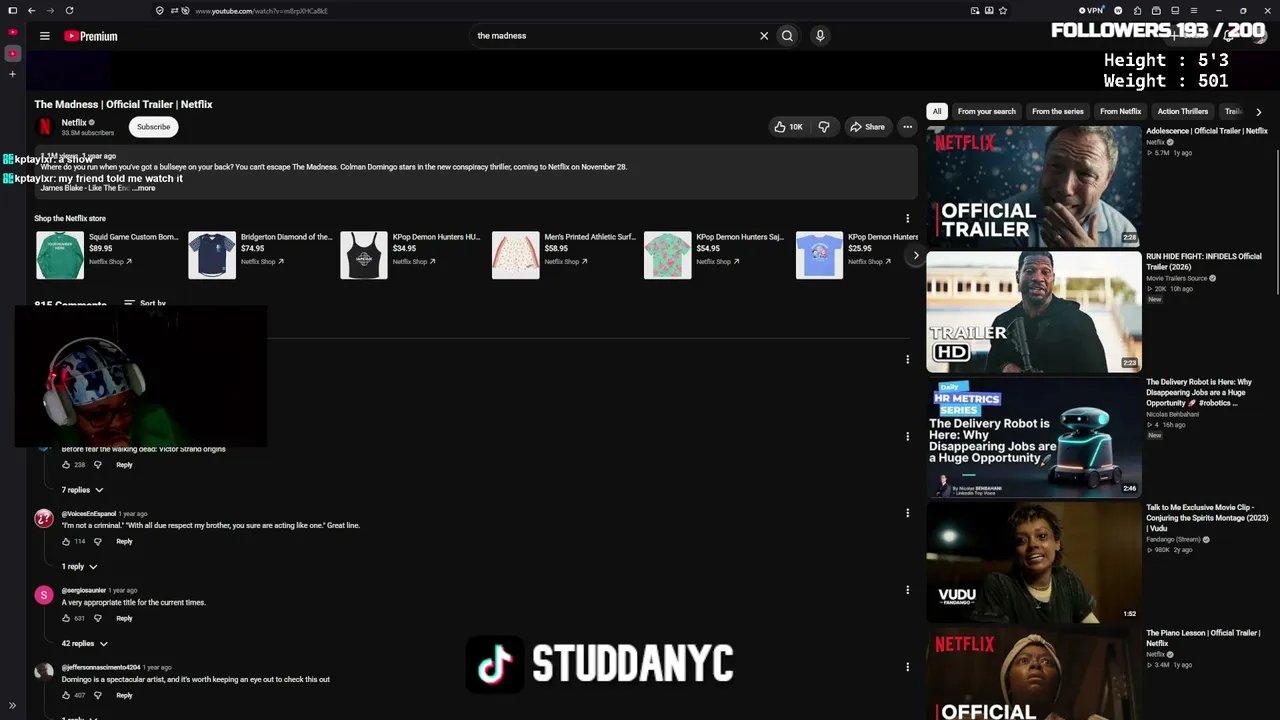Open the browser VPN control
Viewport: 1280px width, 720px height.
point(1090,11)
